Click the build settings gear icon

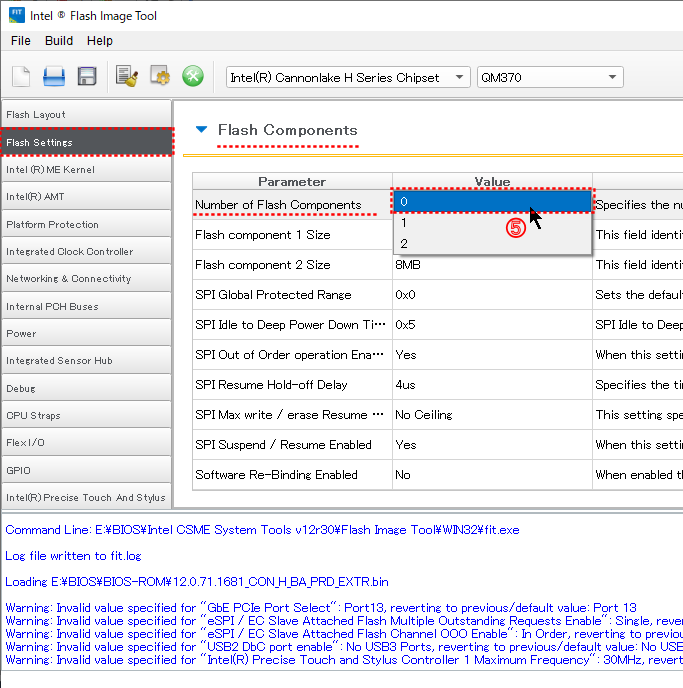pyautogui.click(x=159, y=77)
